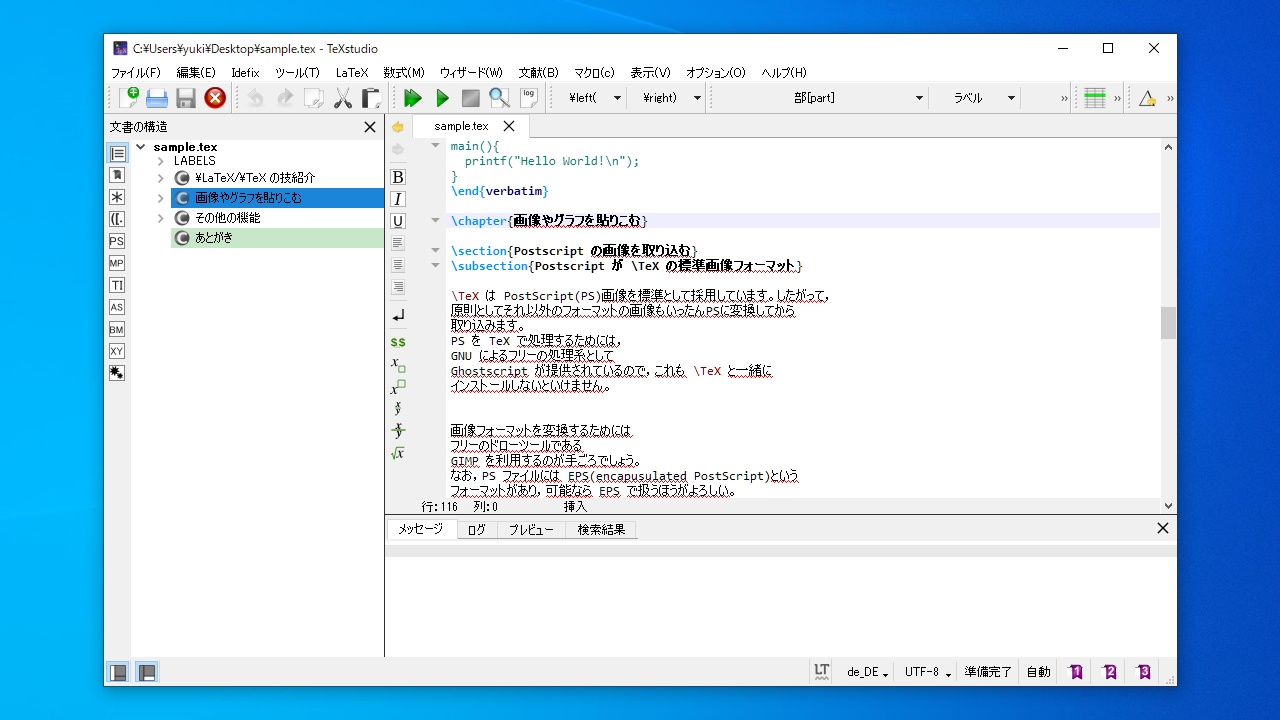This screenshot has width=1280, height=720.
Task: Insert inline math with the $$ icon
Action: point(398,342)
